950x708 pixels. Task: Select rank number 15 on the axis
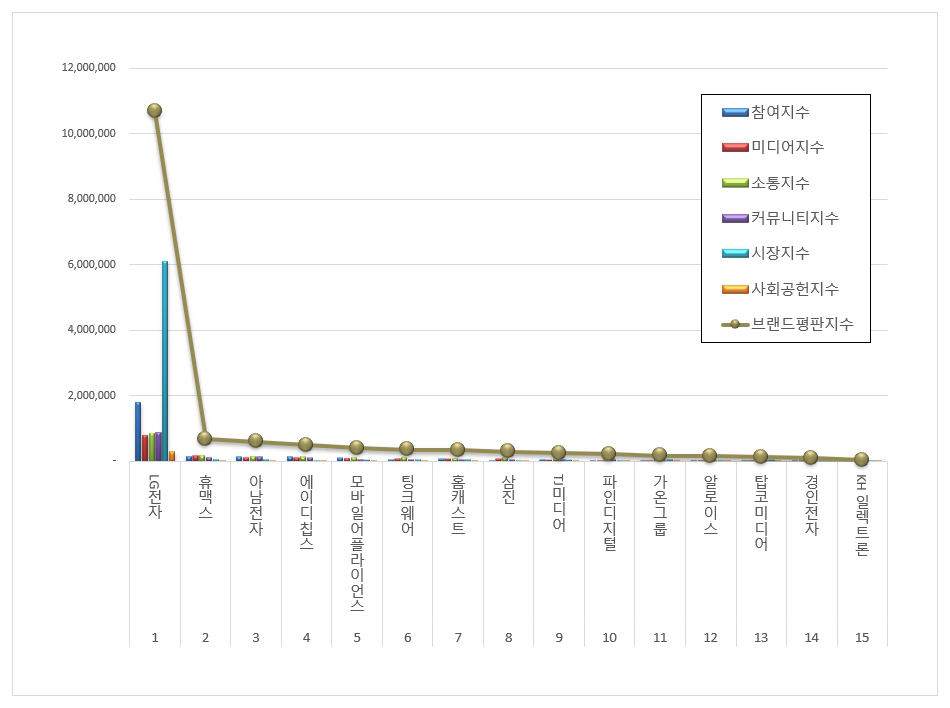click(x=861, y=637)
